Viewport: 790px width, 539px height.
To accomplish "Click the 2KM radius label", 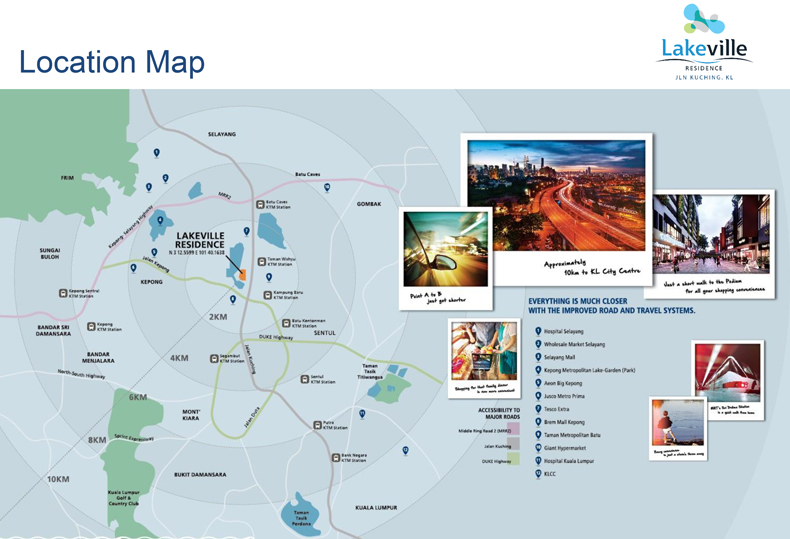I will pyautogui.click(x=218, y=317).
